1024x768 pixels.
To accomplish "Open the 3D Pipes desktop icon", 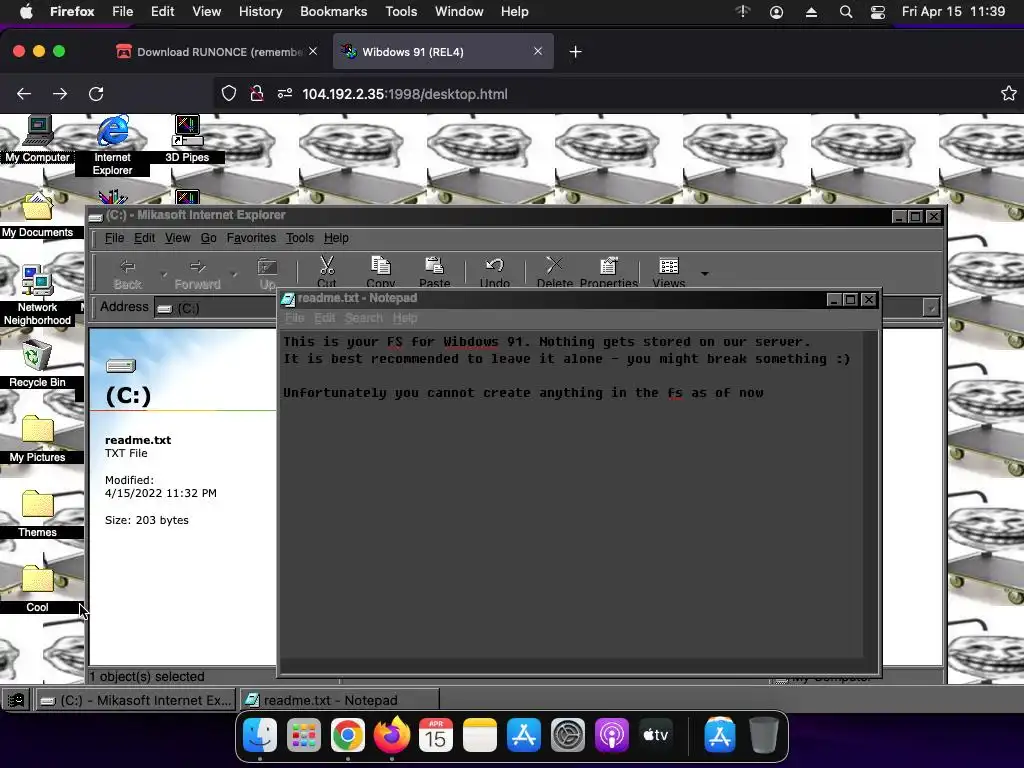I will 187,138.
